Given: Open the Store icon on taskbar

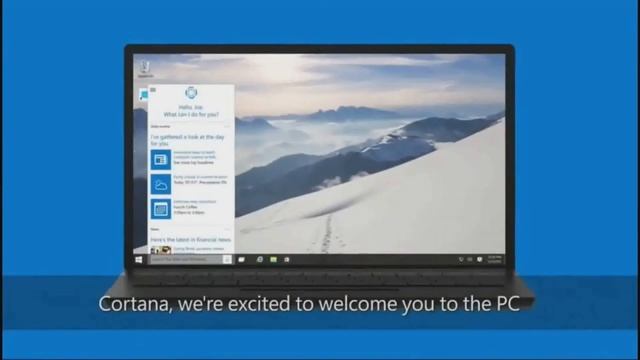Looking at the screenshot, I should [287, 260].
